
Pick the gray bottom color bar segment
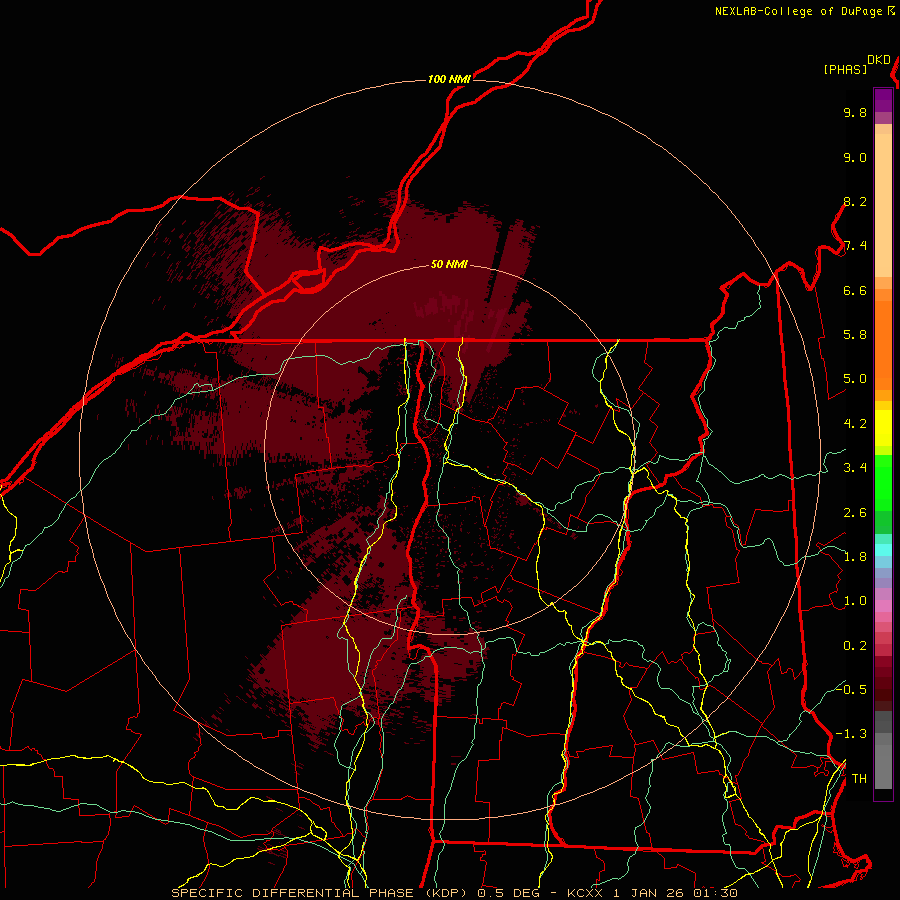[883, 761]
